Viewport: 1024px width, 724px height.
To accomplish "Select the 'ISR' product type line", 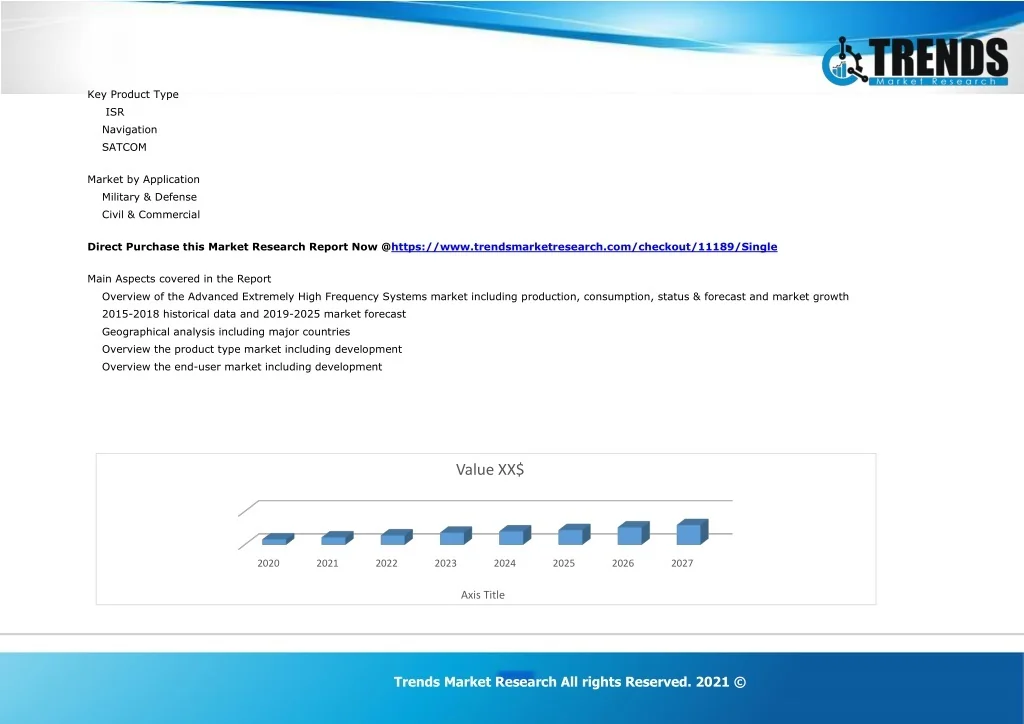I will (x=115, y=112).
